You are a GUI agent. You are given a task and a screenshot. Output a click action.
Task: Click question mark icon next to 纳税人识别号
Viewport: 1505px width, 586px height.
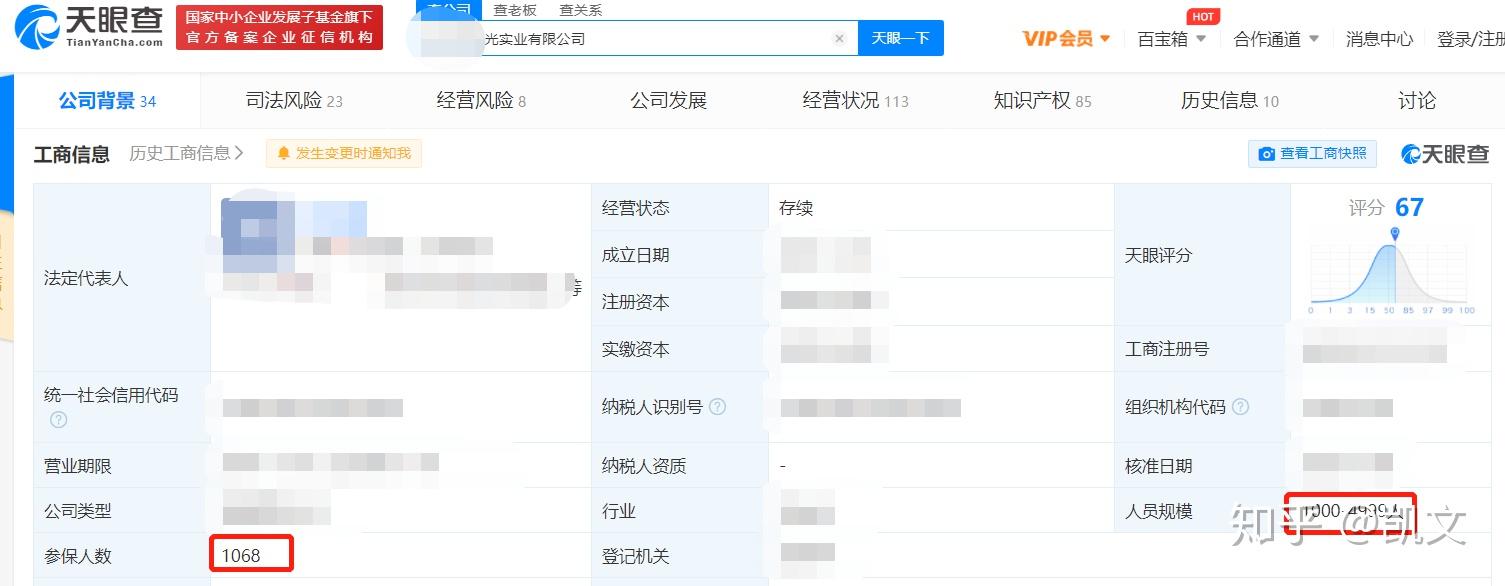click(718, 407)
